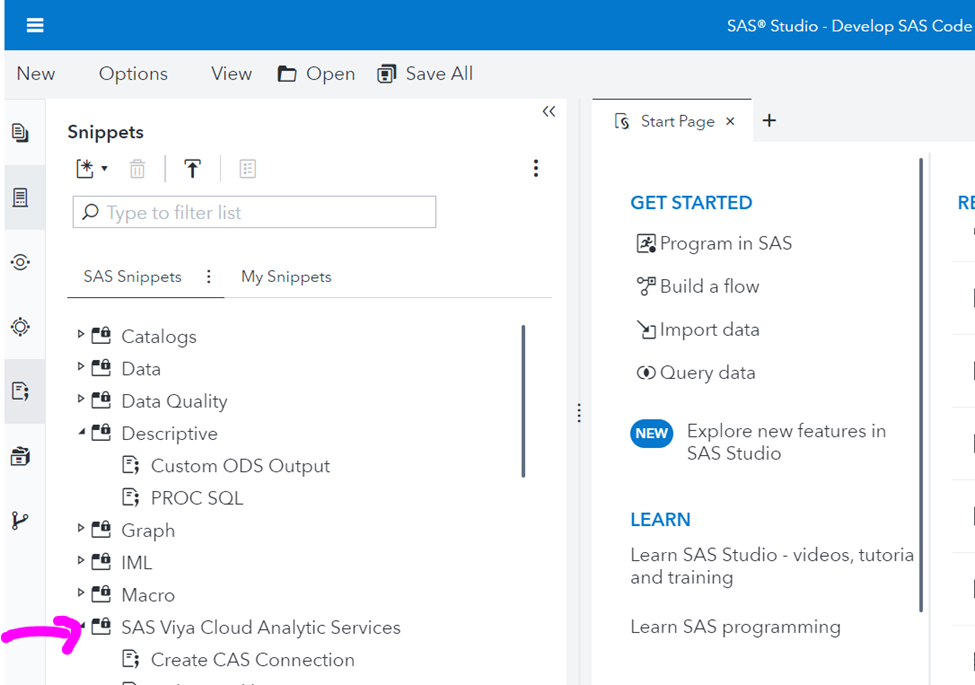This screenshot has height=685, width=975.
Task: Open the Options menu
Action: coord(133,74)
